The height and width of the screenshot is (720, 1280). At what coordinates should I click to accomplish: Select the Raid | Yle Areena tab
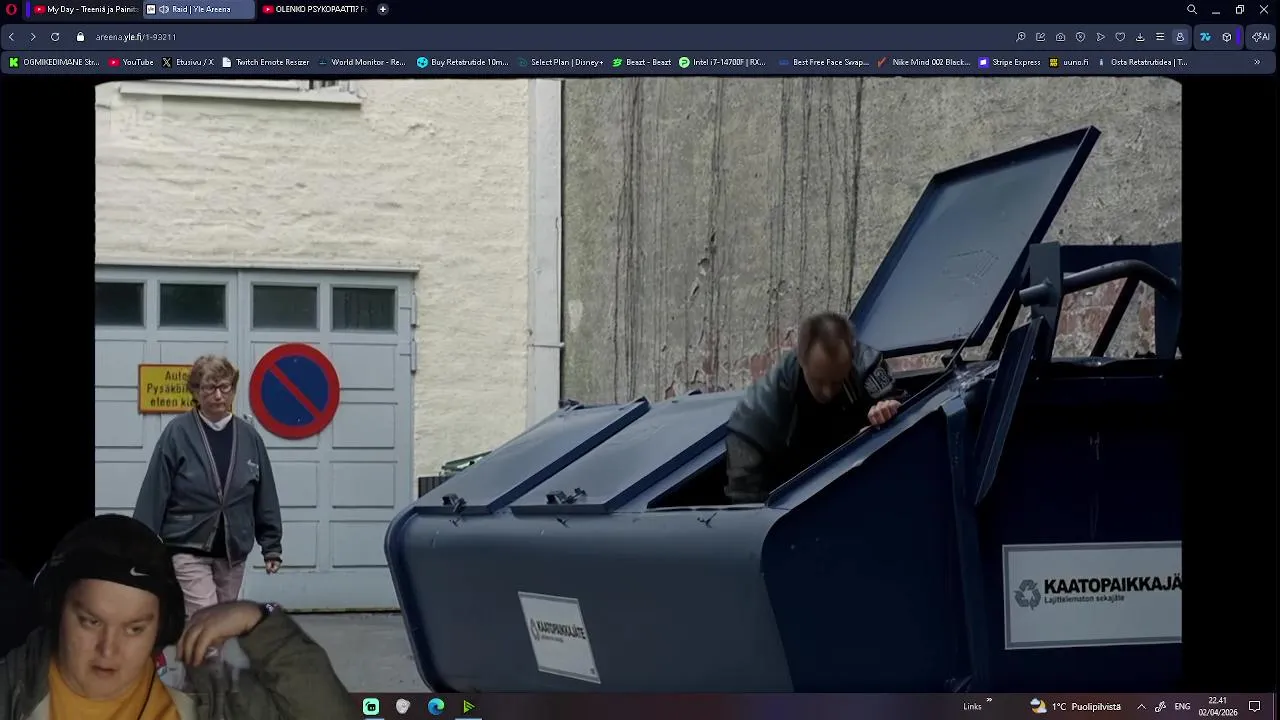[x=198, y=9]
